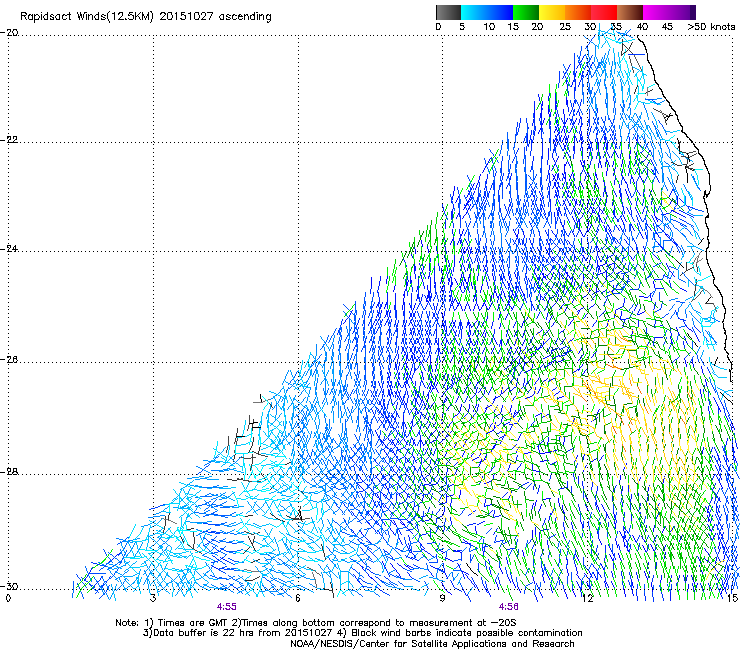Click the red 30-35 knots legend segment
Screen dimensions: 740x650
[x=604, y=12]
